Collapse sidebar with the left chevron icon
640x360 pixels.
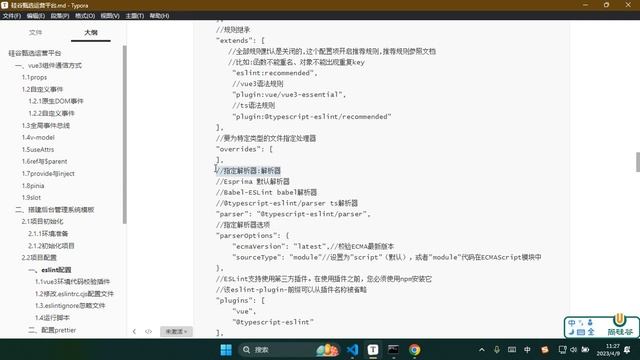(x=134, y=331)
